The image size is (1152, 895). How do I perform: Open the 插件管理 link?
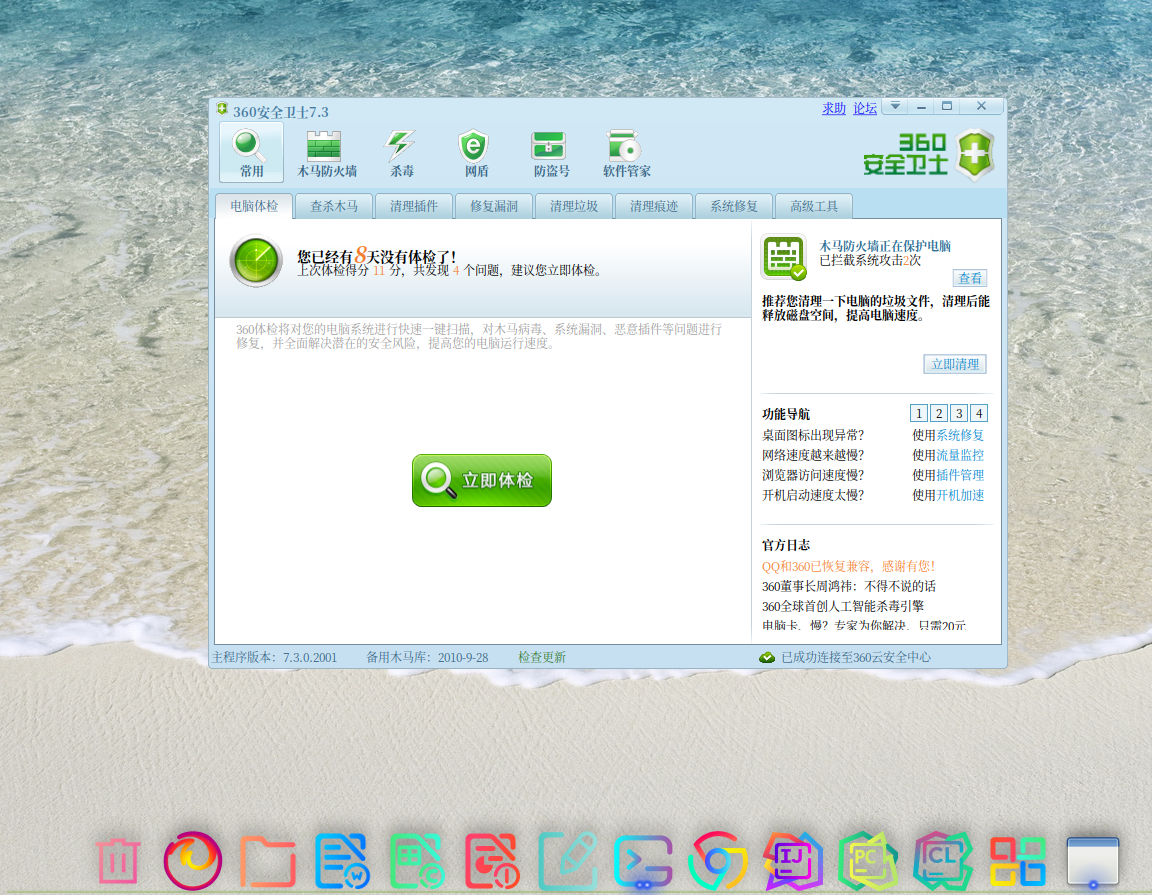[x=960, y=475]
